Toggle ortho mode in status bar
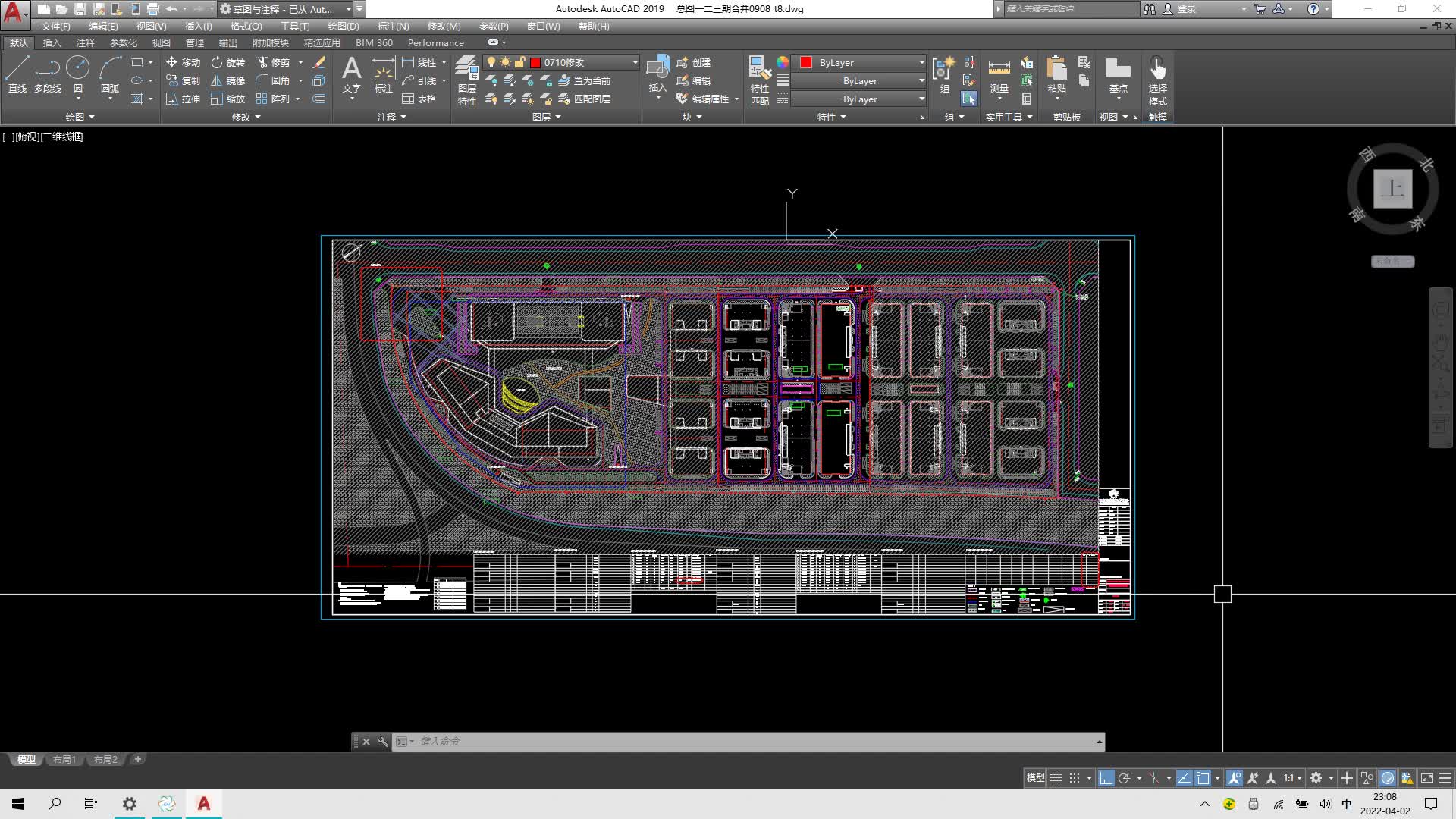 point(1105,778)
